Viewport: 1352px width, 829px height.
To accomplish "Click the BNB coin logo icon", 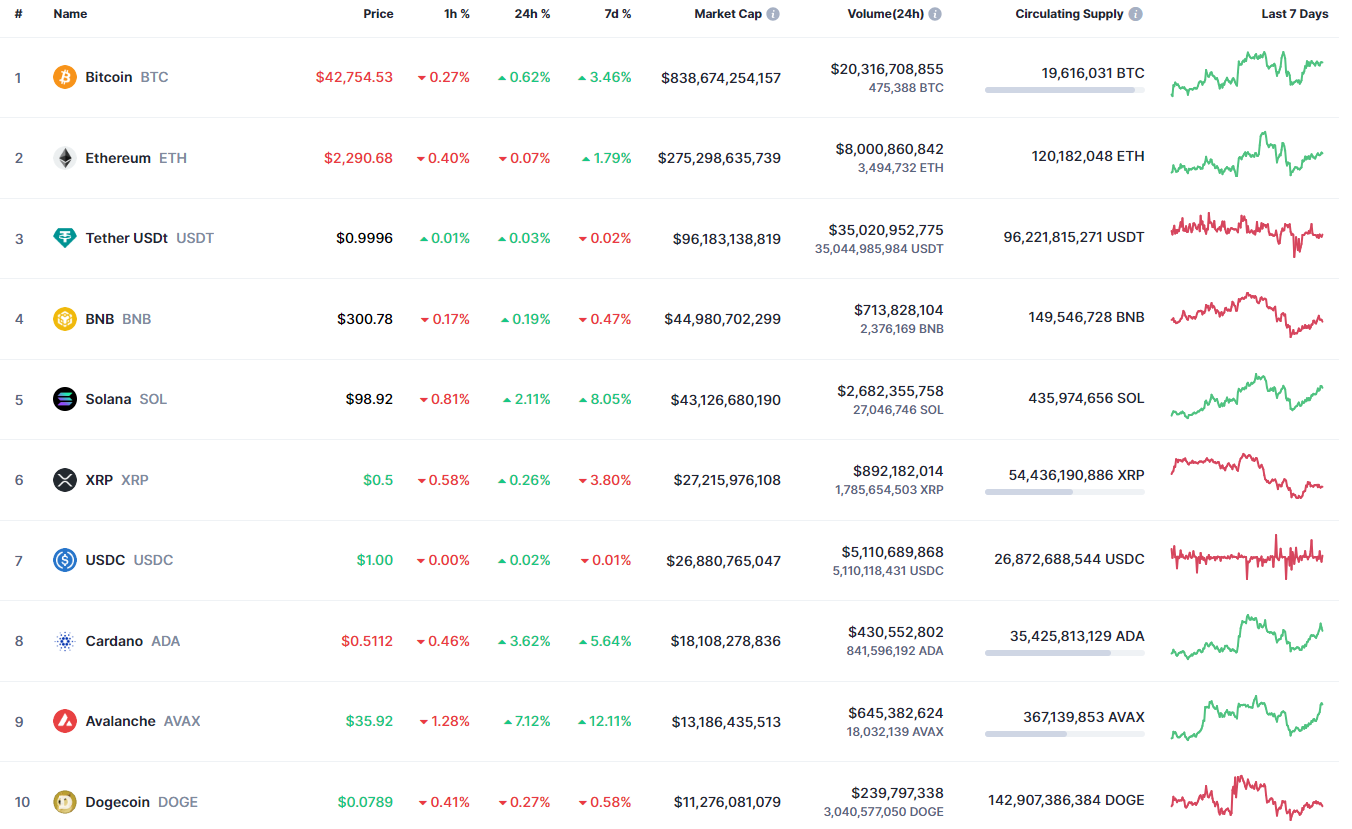I will (x=65, y=319).
